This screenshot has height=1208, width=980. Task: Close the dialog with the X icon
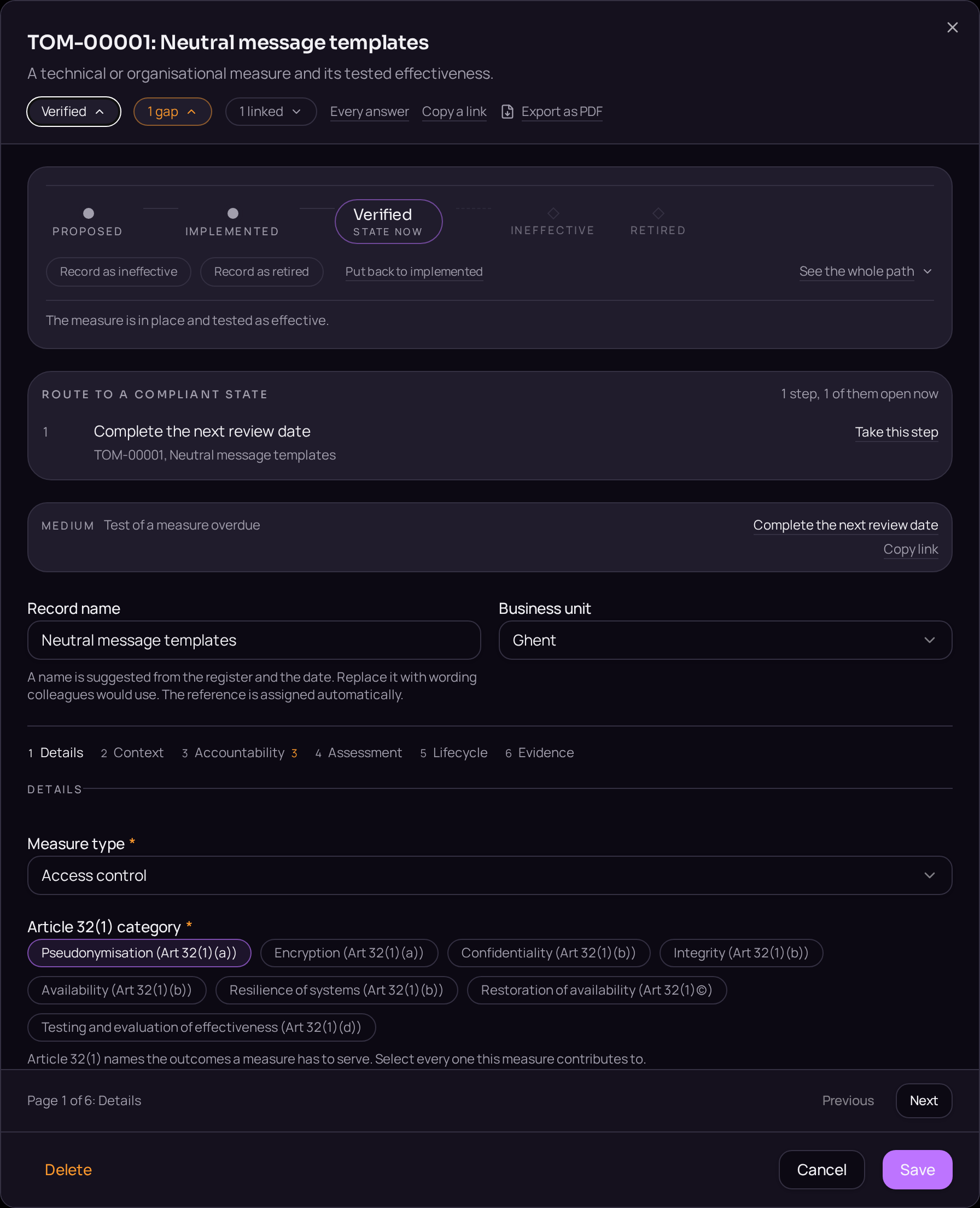(x=952, y=28)
